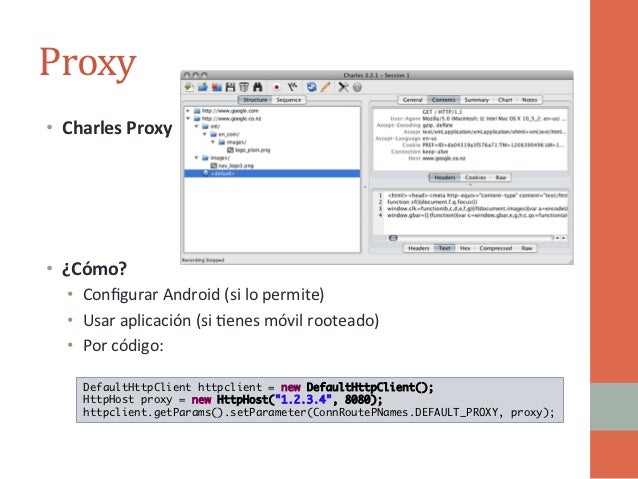
Task: Expand the http://www.google.com host node
Action: tap(188, 111)
